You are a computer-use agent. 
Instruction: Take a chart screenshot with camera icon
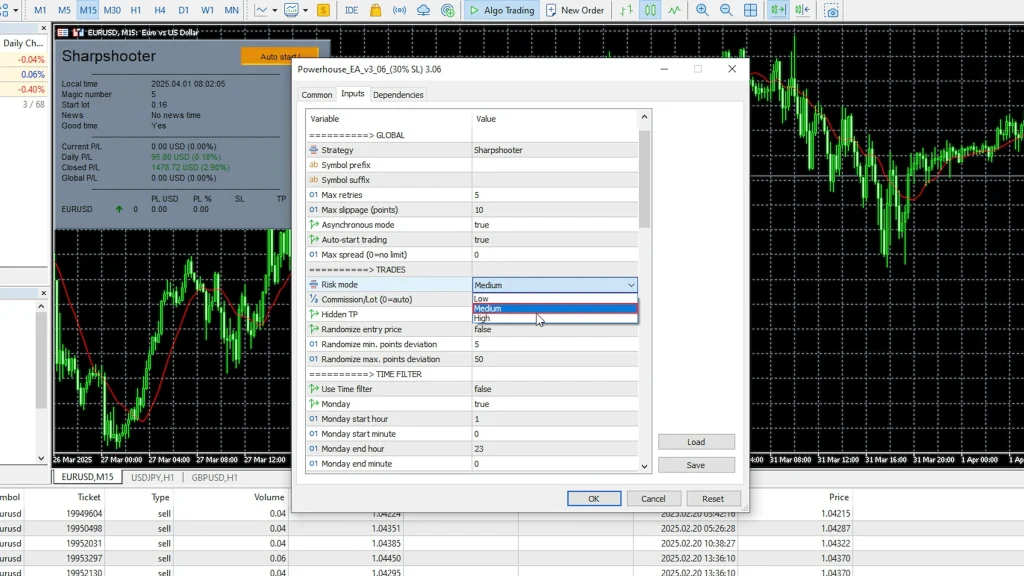(x=832, y=10)
